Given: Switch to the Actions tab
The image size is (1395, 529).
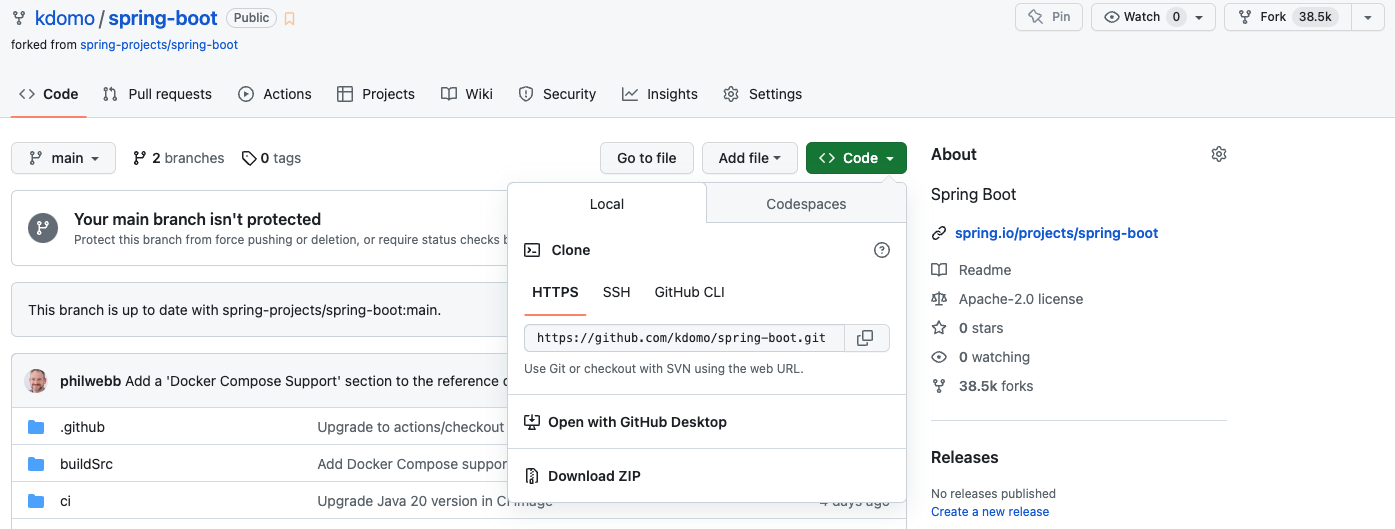Looking at the screenshot, I should [275, 94].
